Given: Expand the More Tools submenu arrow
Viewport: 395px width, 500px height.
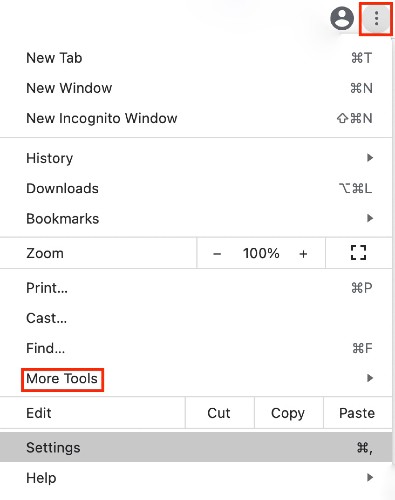Looking at the screenshot, I should (370, 378).
